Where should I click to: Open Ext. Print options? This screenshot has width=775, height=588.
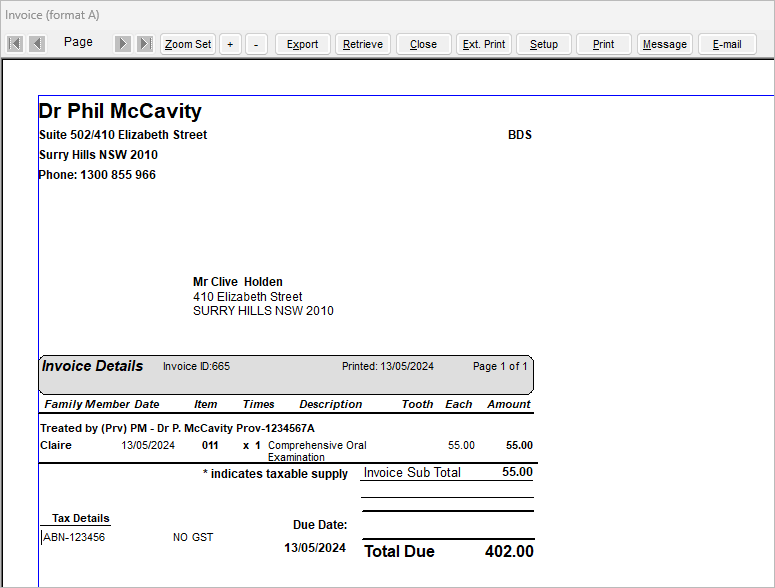[x=484, y=44]
